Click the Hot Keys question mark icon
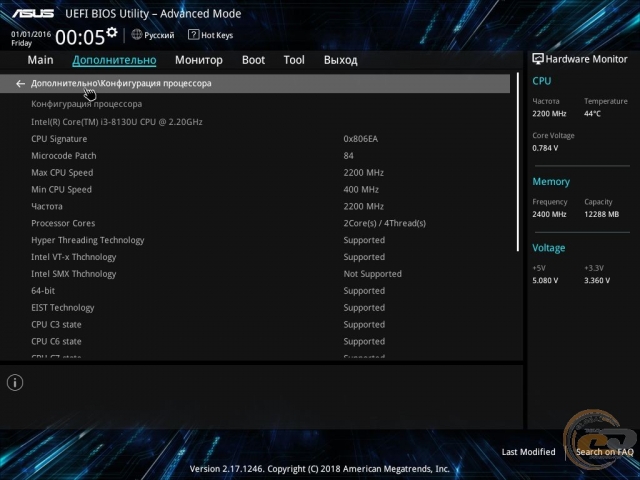 pyautogui.click(x=193, y=35)
